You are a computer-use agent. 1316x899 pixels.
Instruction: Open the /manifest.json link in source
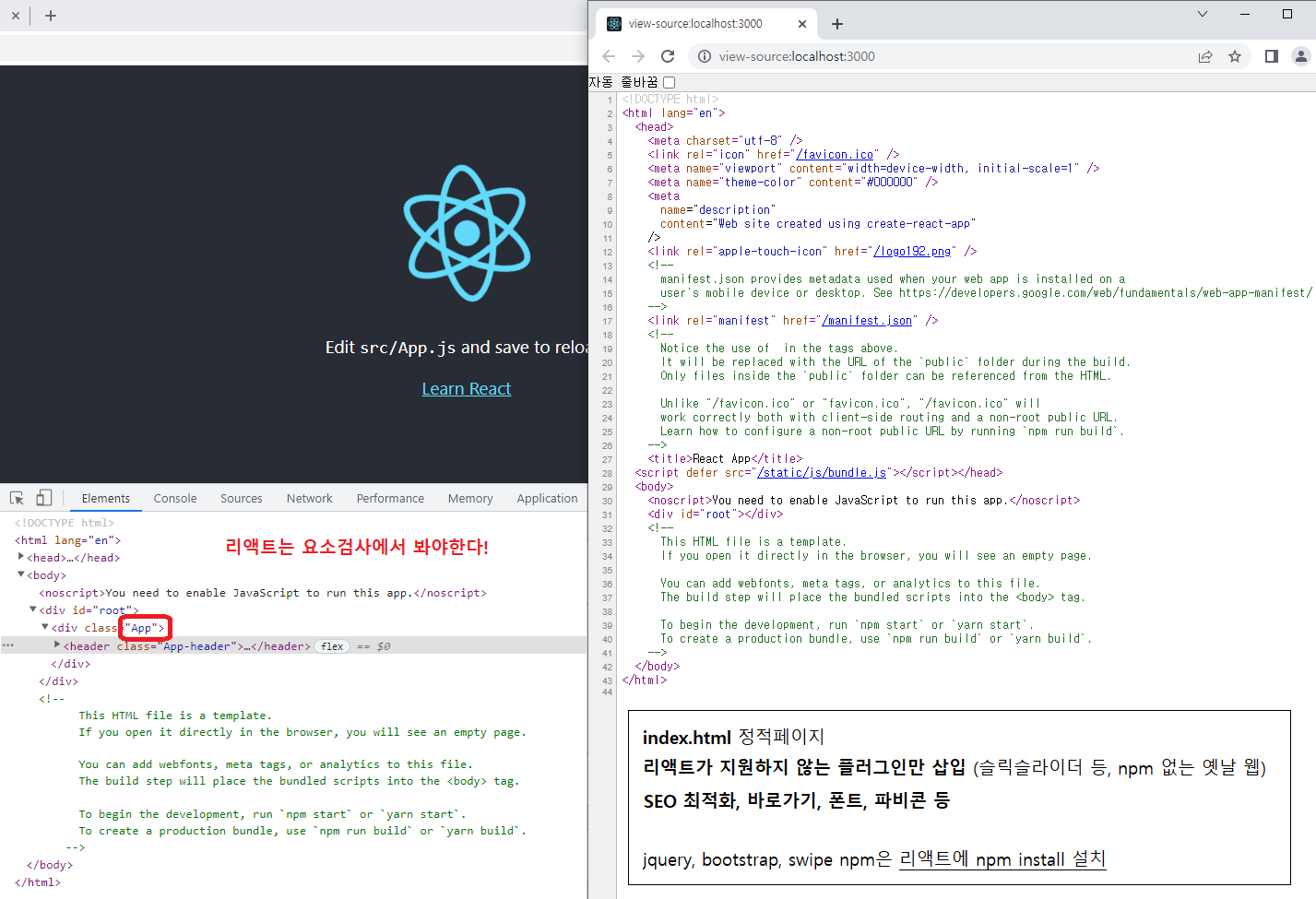tap(867, 321)
